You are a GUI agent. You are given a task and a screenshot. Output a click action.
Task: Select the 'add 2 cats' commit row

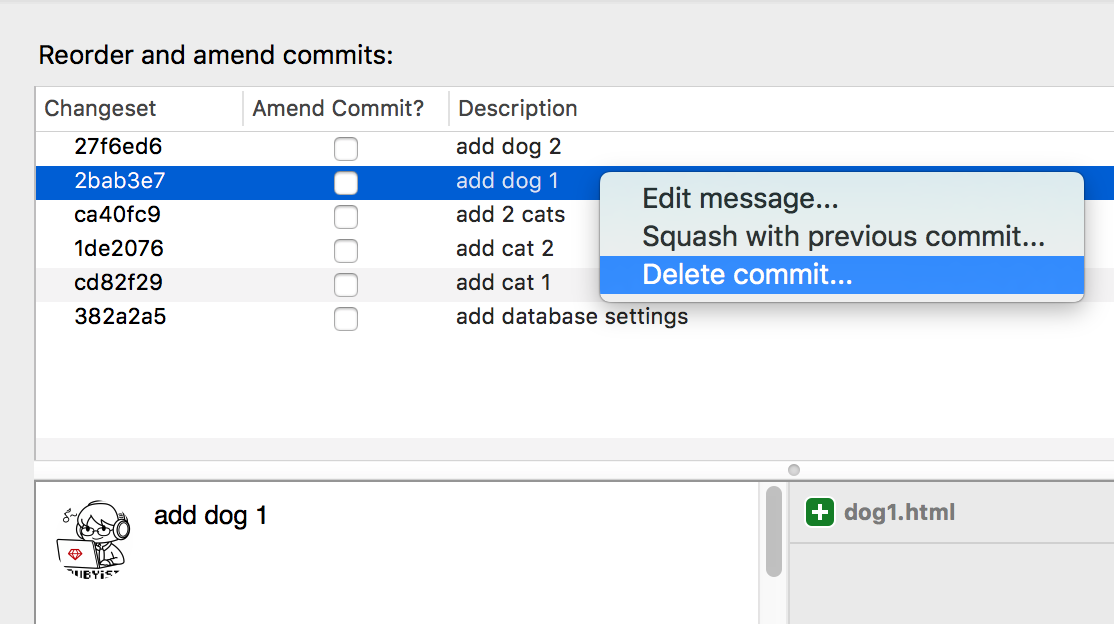point(510,214)
